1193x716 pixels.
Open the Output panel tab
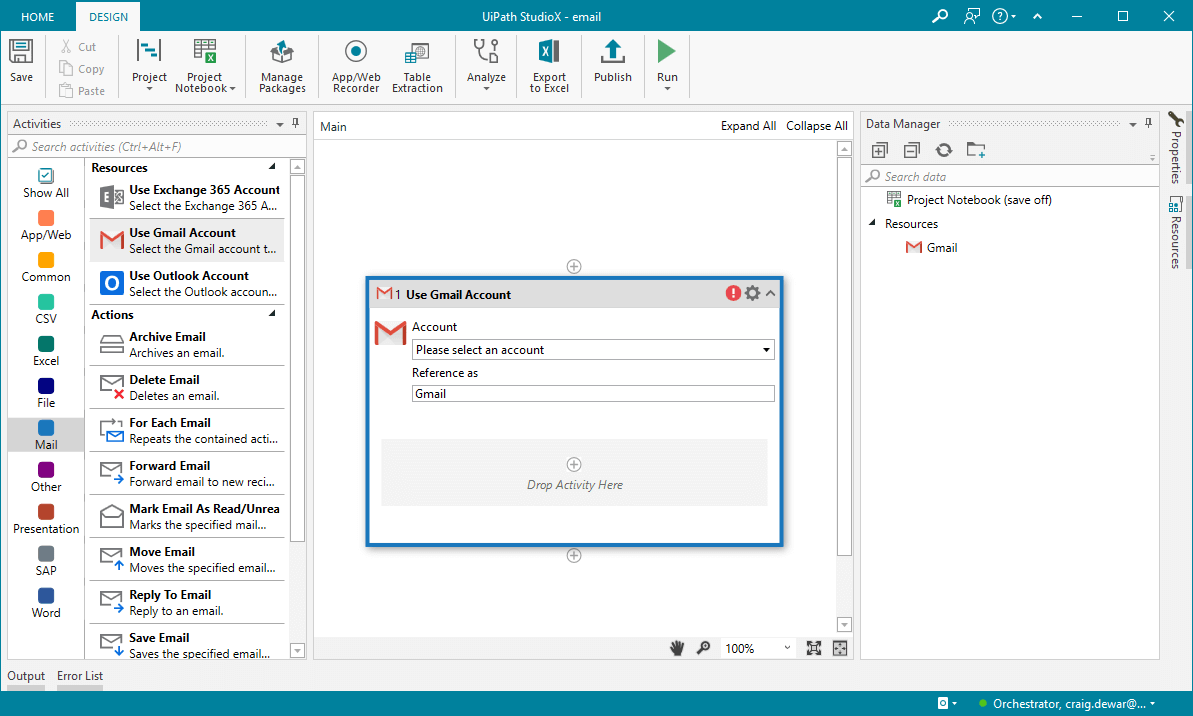pyautogui.click(x=27, y=676)
